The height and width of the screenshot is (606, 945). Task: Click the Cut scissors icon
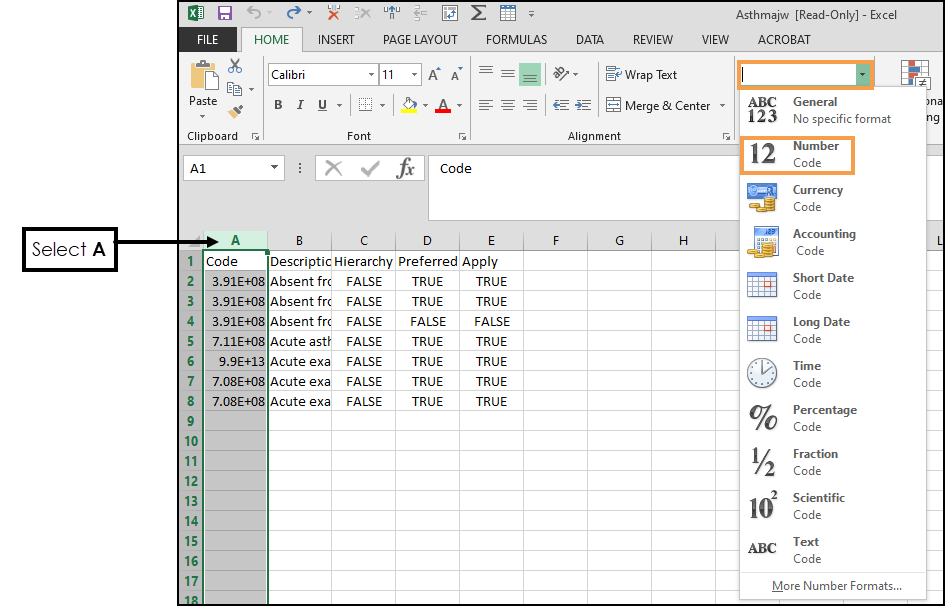(235, 66)
